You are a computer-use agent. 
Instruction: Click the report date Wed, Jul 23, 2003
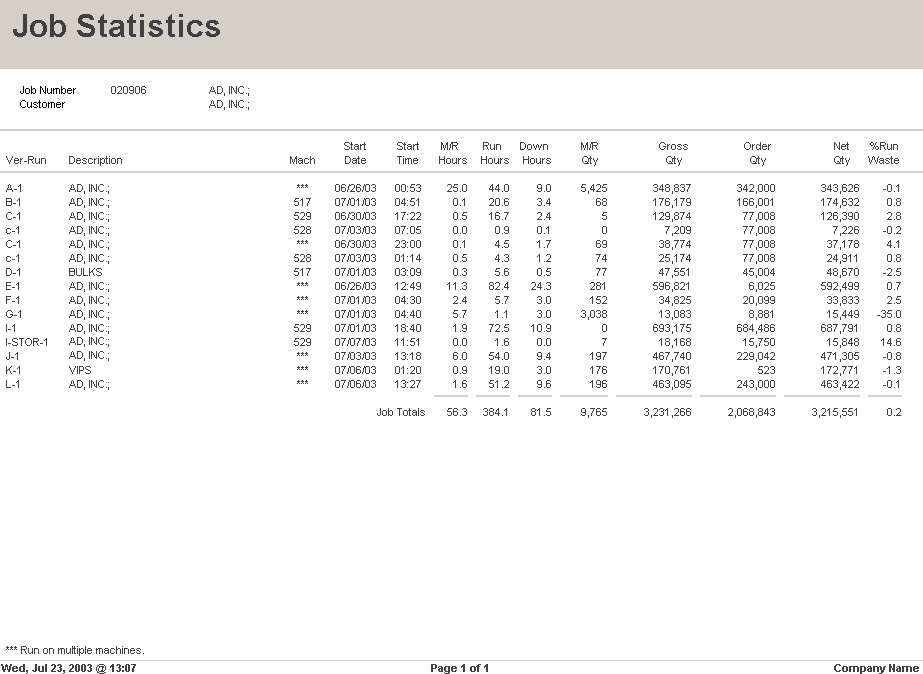tap(69, 668)
